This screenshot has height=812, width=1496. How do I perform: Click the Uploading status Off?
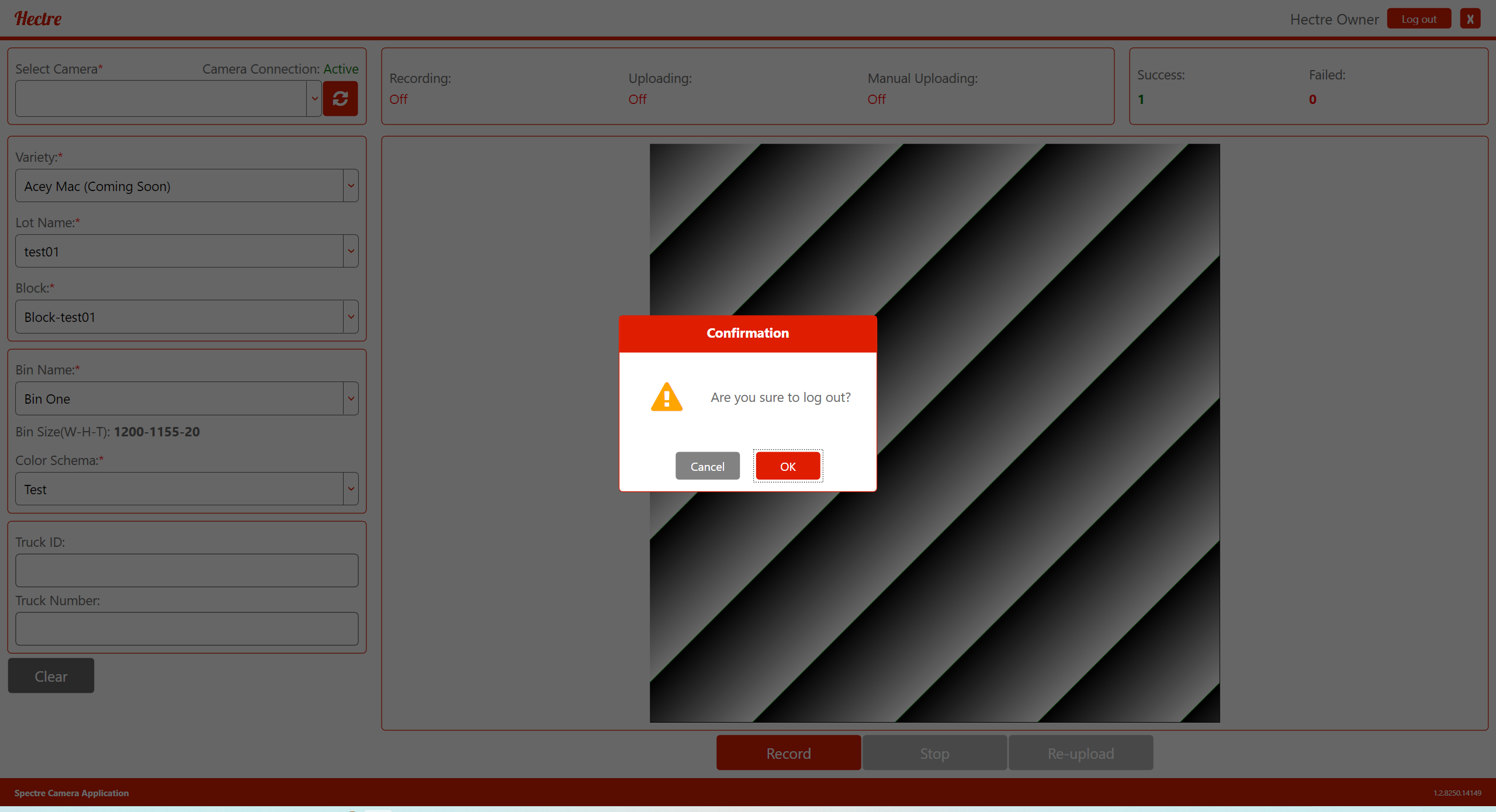638,99
